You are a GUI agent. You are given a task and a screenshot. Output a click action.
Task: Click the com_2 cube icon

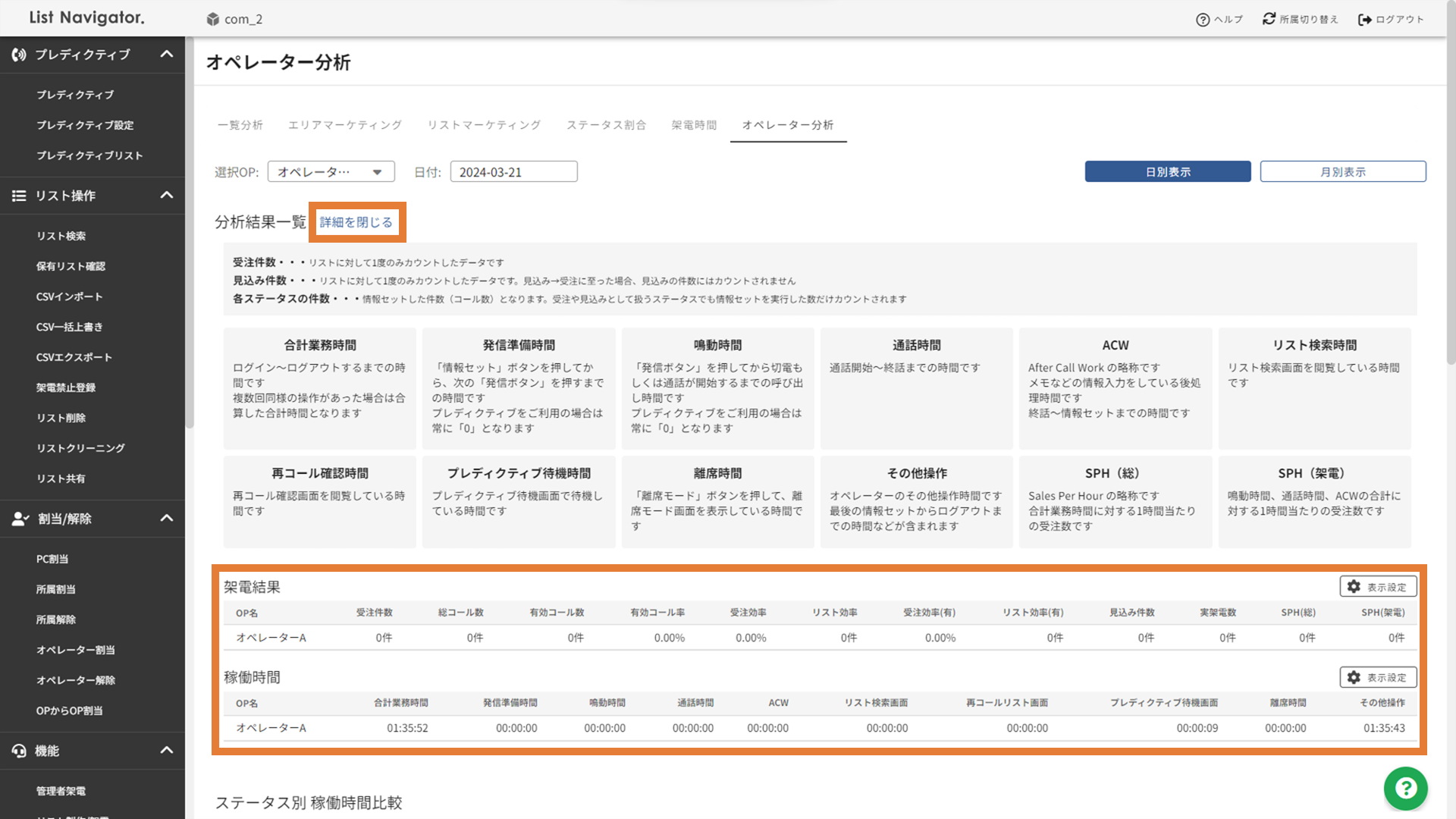(x=213, y=20)
